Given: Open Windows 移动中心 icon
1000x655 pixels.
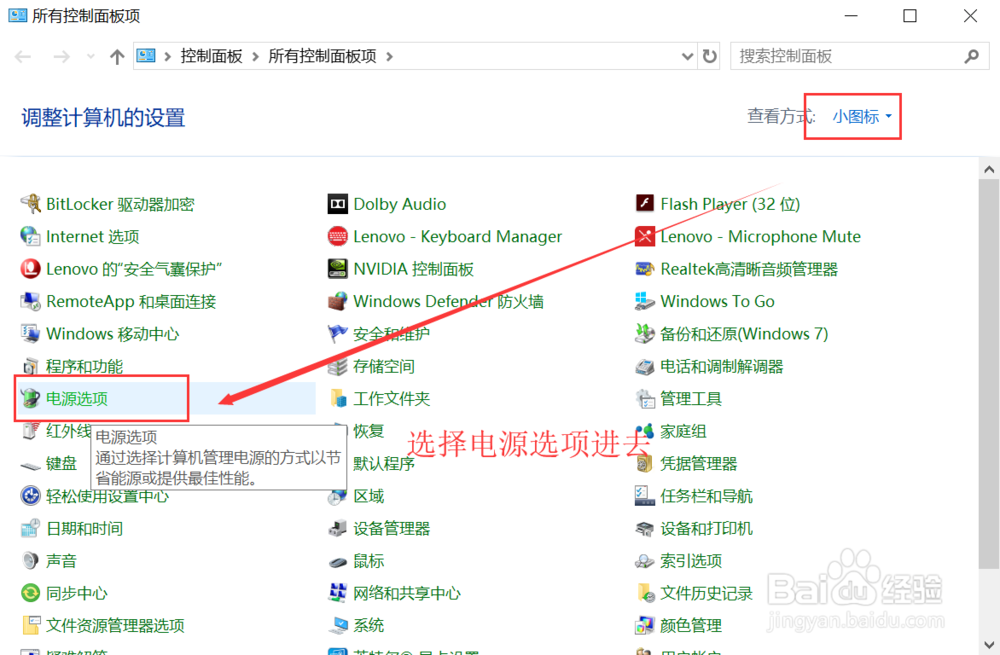Looking at the screenshot, I should tap(31, 334).
